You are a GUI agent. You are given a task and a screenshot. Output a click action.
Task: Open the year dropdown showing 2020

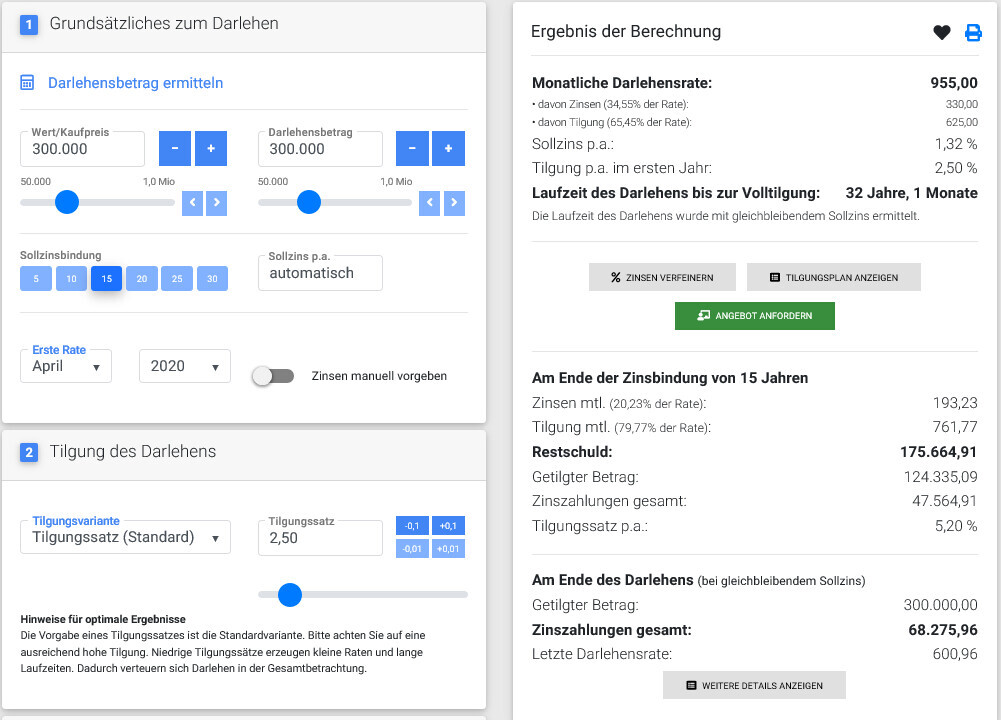tap(185, 366)
